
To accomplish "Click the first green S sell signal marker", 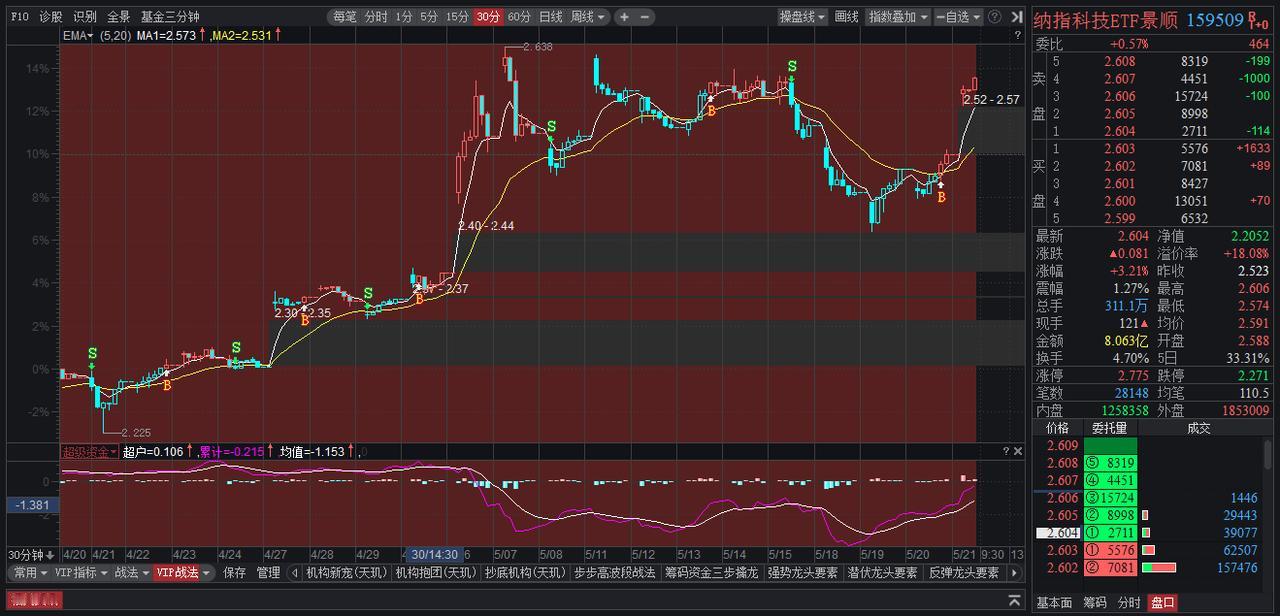I will [x=92, y=354].
